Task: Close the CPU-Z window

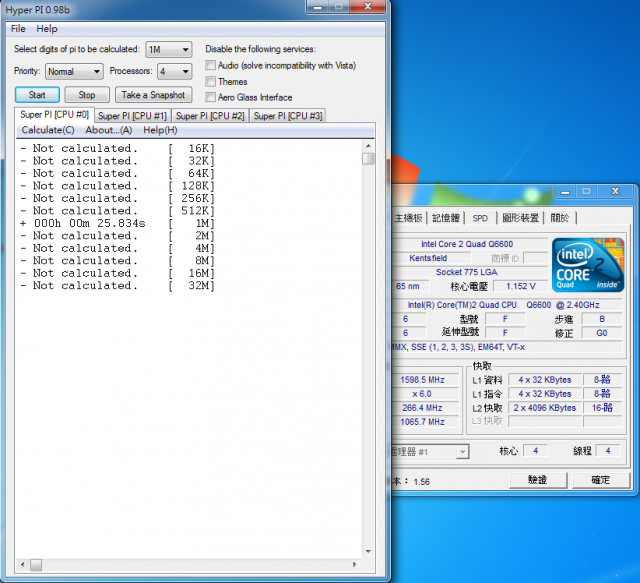Action: 616,191
